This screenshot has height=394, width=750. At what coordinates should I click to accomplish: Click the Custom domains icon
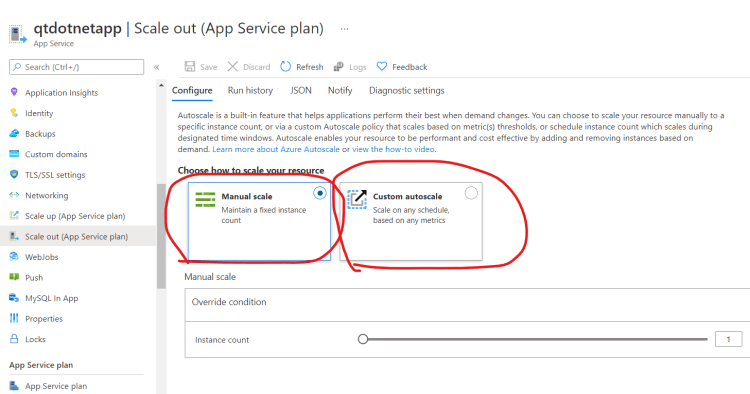tap(14, 154)
